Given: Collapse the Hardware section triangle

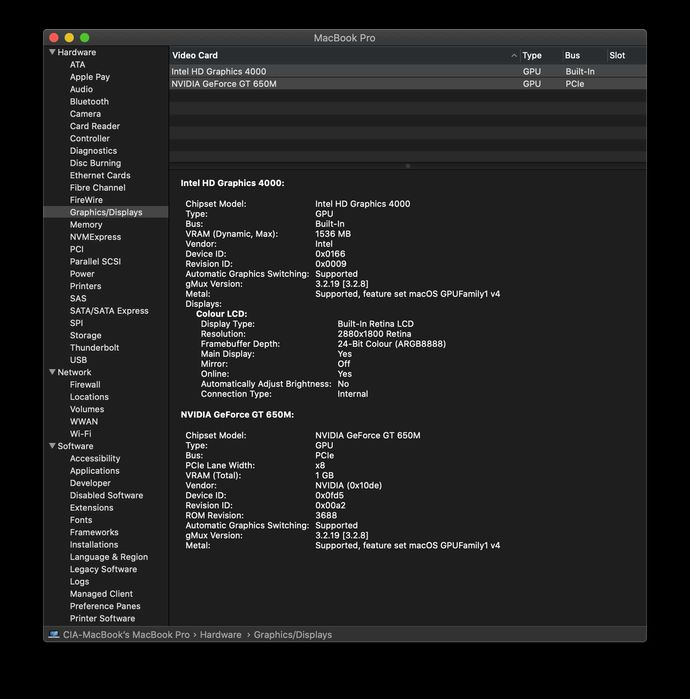Looking at the screenshot, I should (52, 52).
